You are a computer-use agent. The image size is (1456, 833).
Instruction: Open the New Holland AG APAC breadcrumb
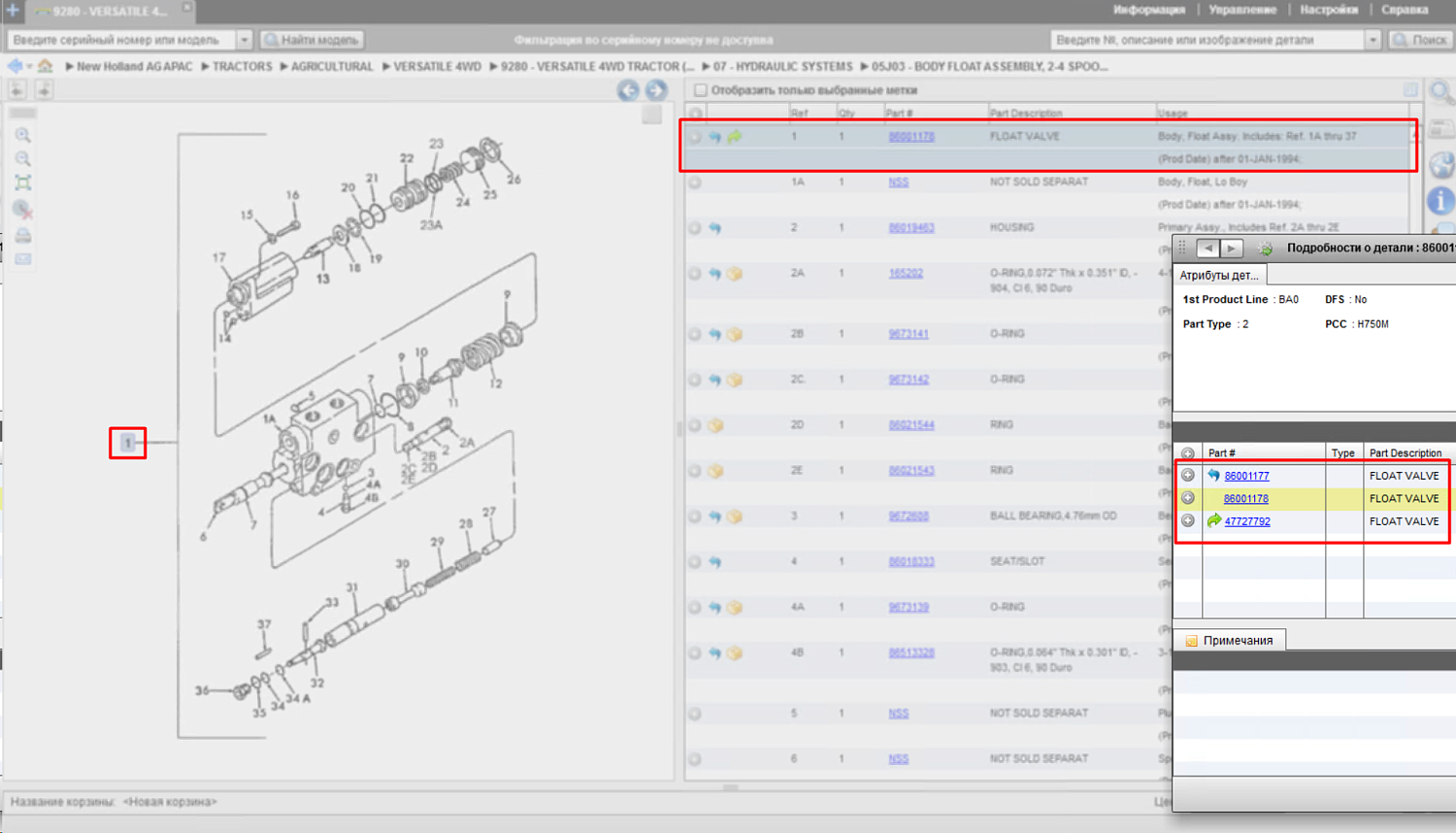pyautogui.click(x=135, y=66)
